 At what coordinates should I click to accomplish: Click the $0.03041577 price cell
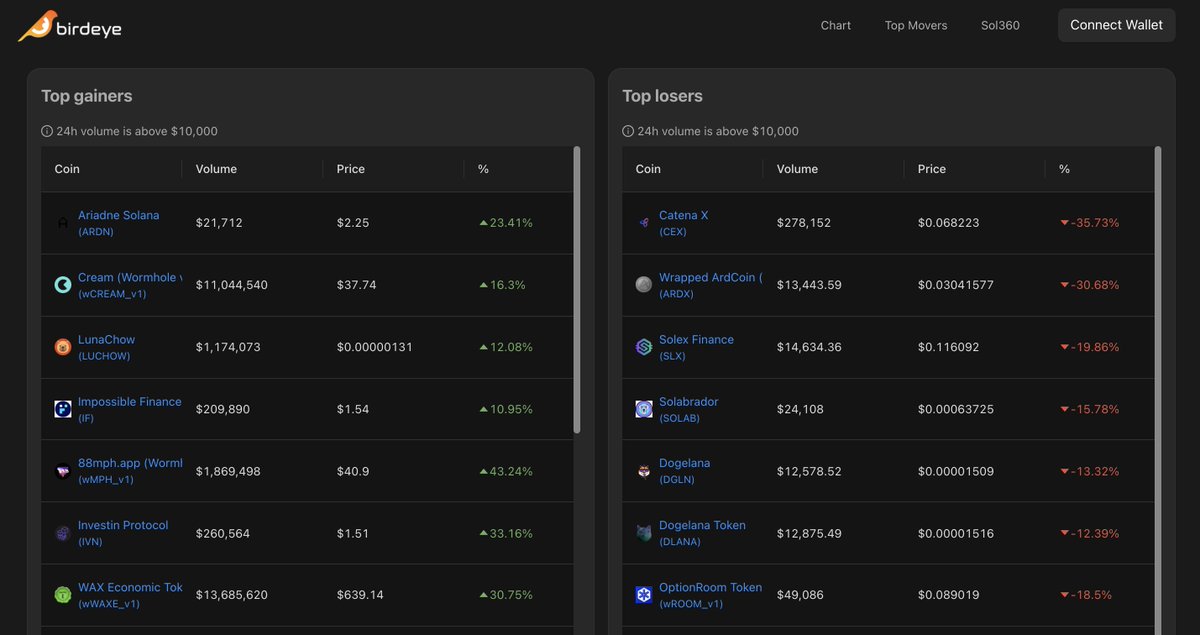click(x=956, y=285)
